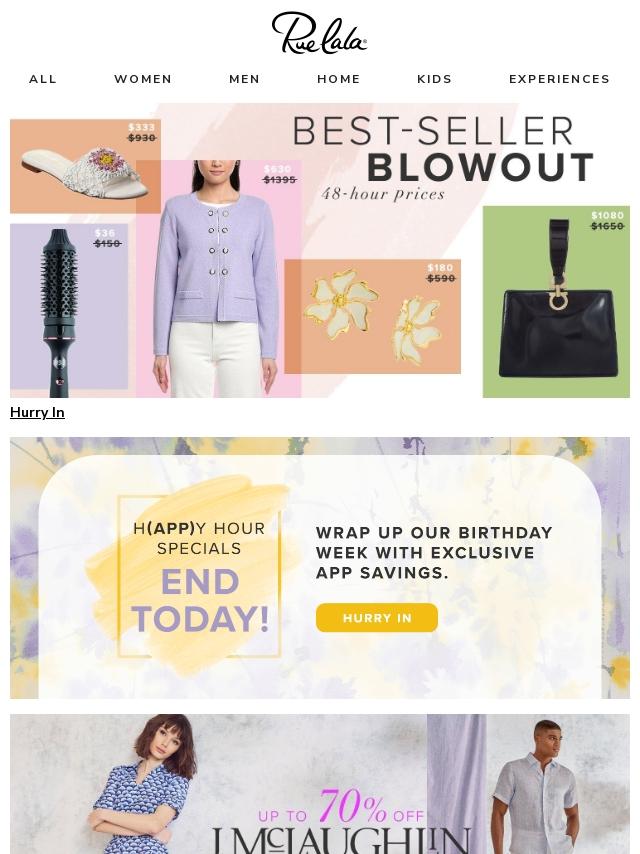Click the yellow HURRY IN button
The image size is (640, 854).
pos(377,618)
